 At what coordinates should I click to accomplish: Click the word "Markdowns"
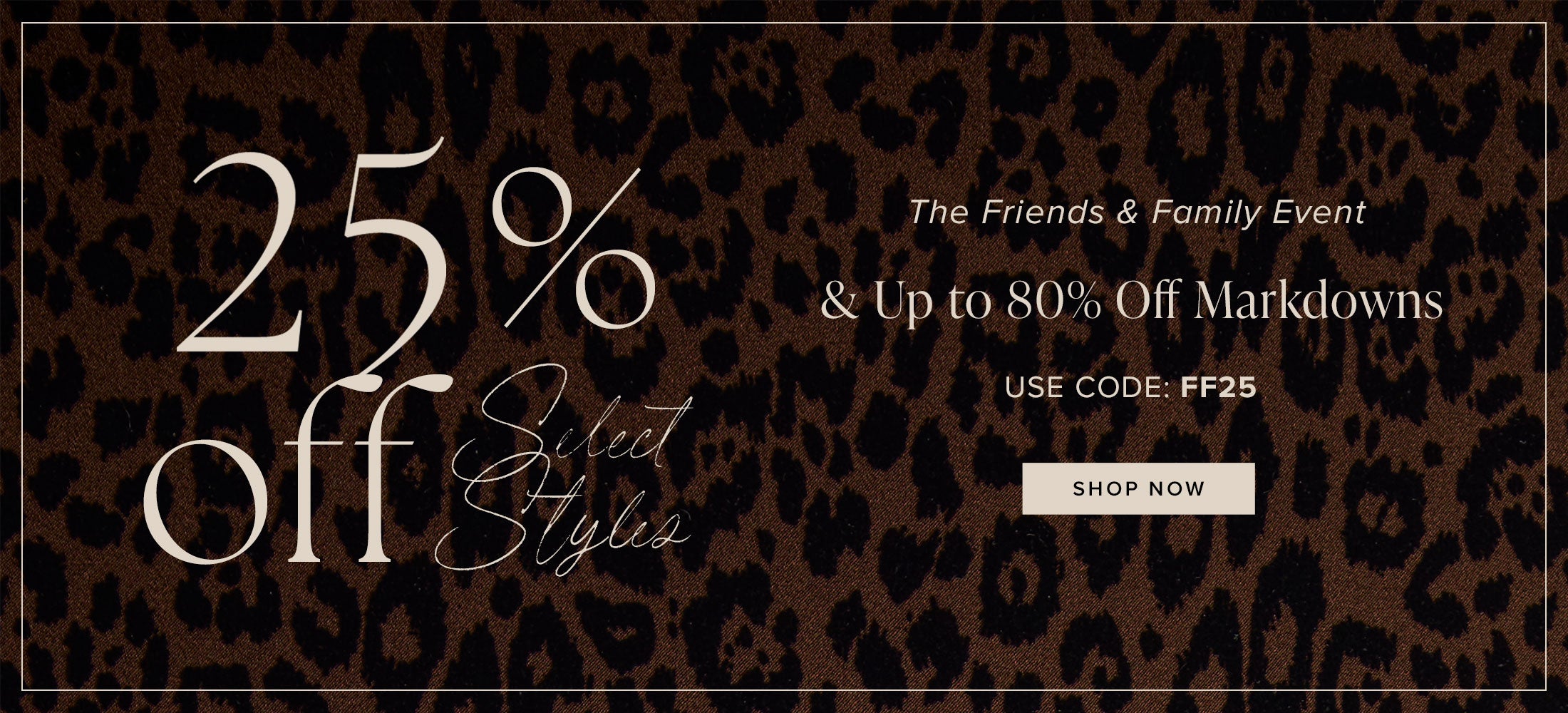tap(1319, 302)
